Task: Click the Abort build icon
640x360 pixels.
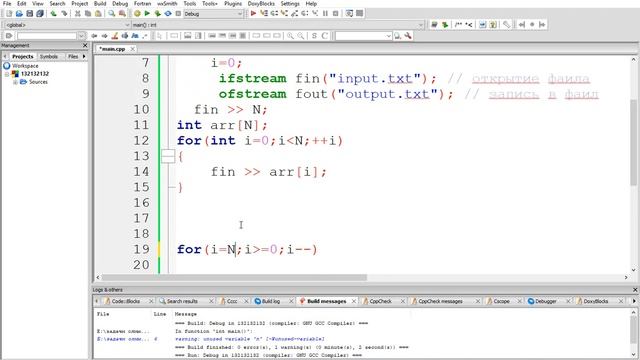Action: point(178,13)
